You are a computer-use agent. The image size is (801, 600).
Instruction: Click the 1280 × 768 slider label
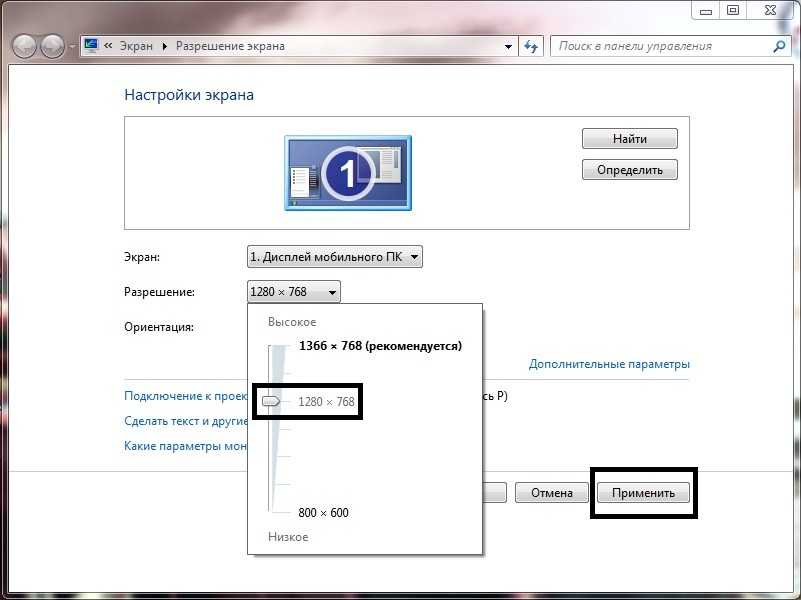pyautogui.click(x=326, y=402)
